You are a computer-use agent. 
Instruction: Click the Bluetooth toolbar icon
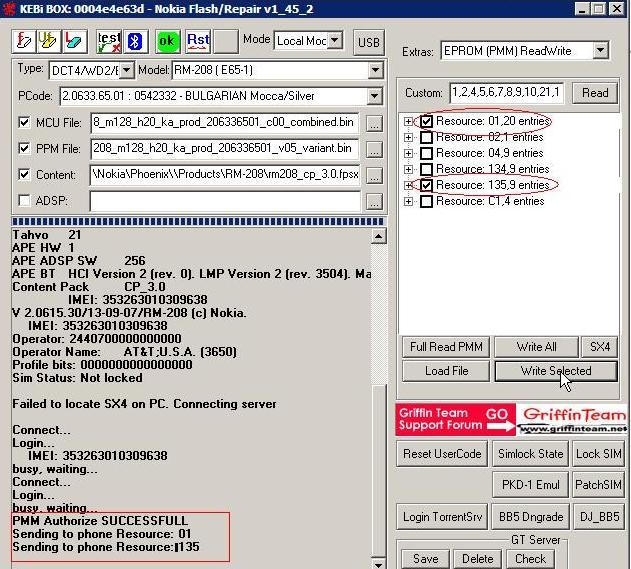coord(136,41)
